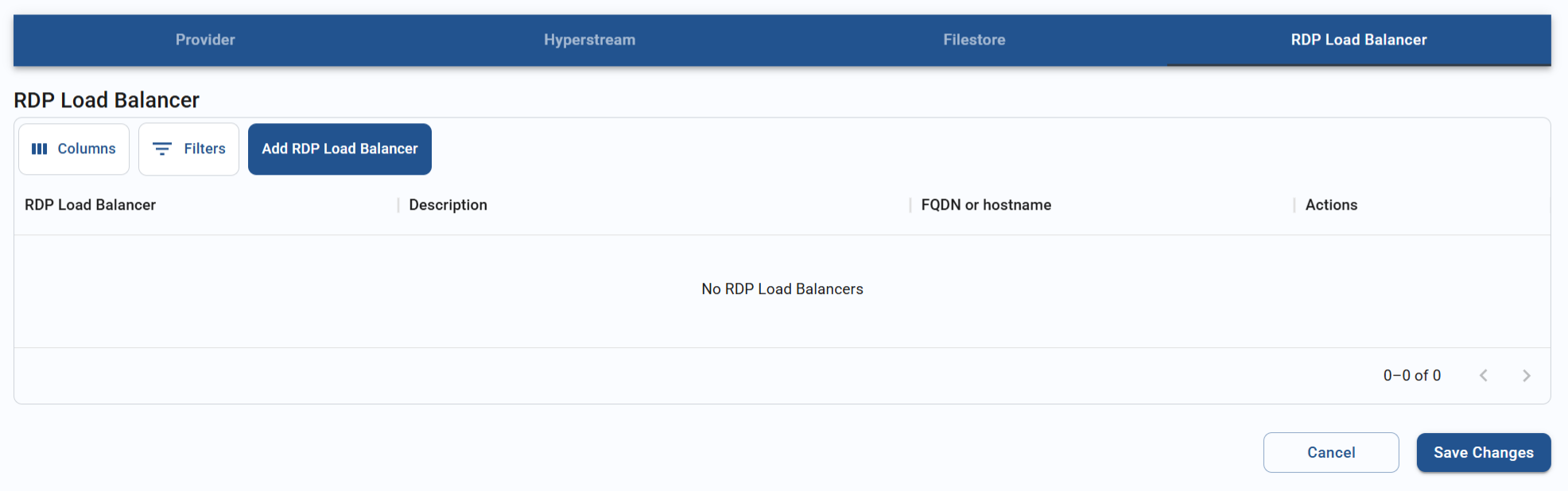This screenshot has height=491, width=1568.
Task: Click the Columns panel icon
Action: point(41,149)
